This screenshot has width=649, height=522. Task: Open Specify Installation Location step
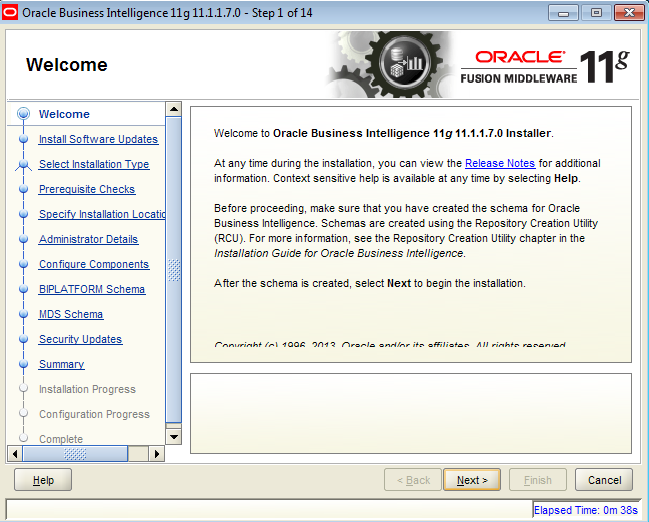[102, 214]
